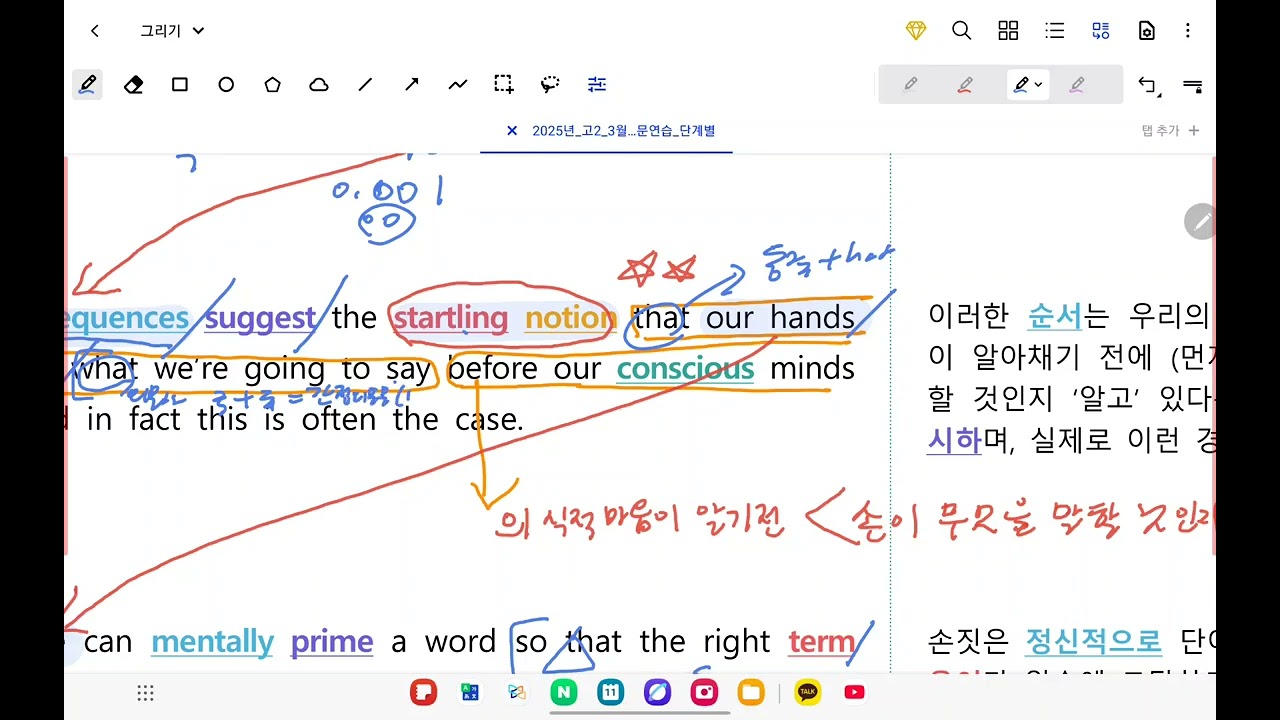Screen dimensions: 1280x720
Task: Choose the red pen preset
Action: tap(965, 85)
